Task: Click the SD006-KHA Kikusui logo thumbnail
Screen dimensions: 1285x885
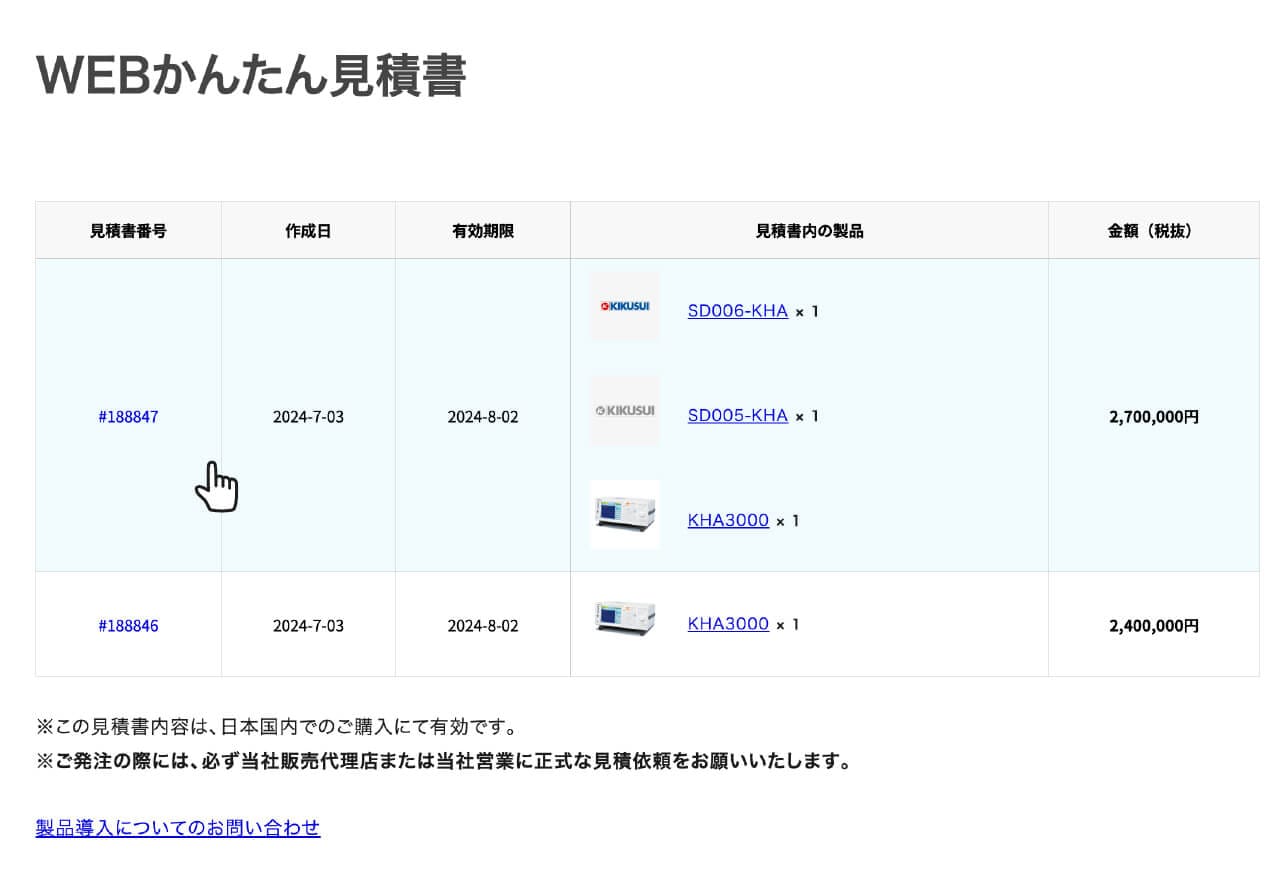Action: (625, 307)
